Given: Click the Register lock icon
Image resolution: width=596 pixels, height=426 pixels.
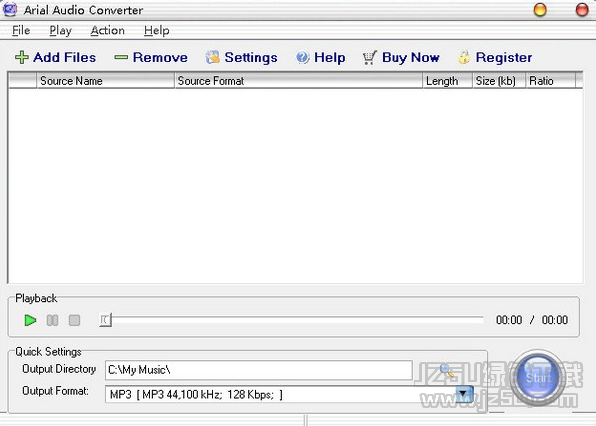Looking at the screenshot, I should [x=464, y=57].
